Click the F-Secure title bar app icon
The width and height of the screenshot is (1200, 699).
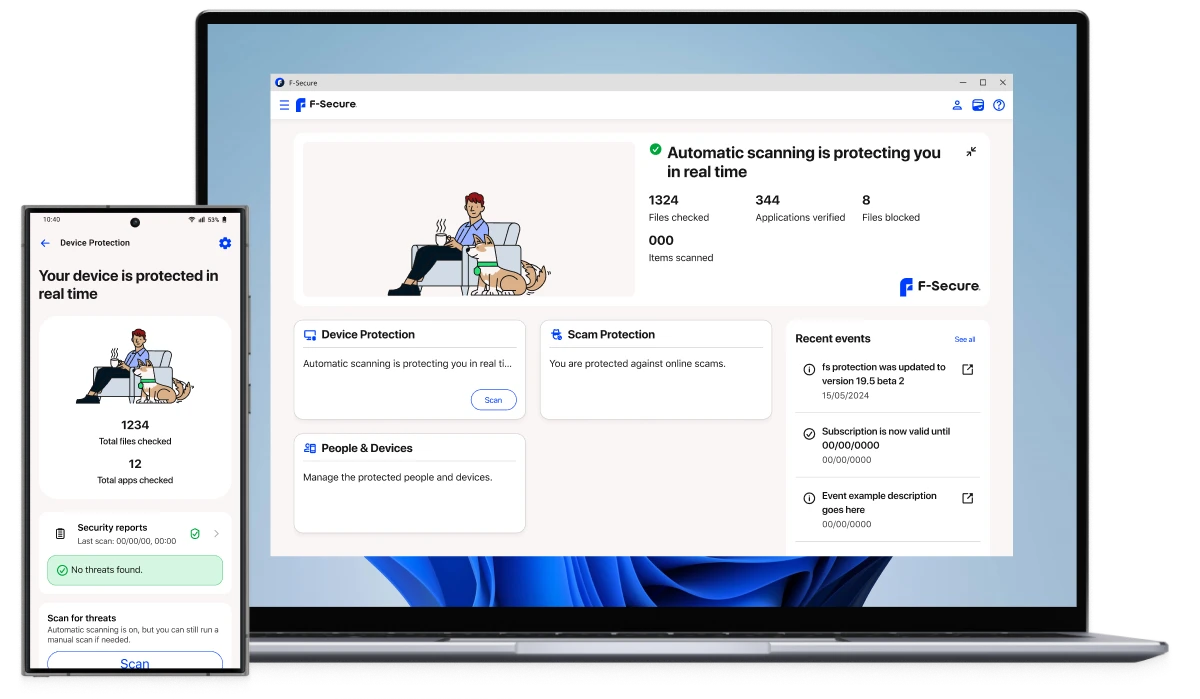[x=280, y=83]
